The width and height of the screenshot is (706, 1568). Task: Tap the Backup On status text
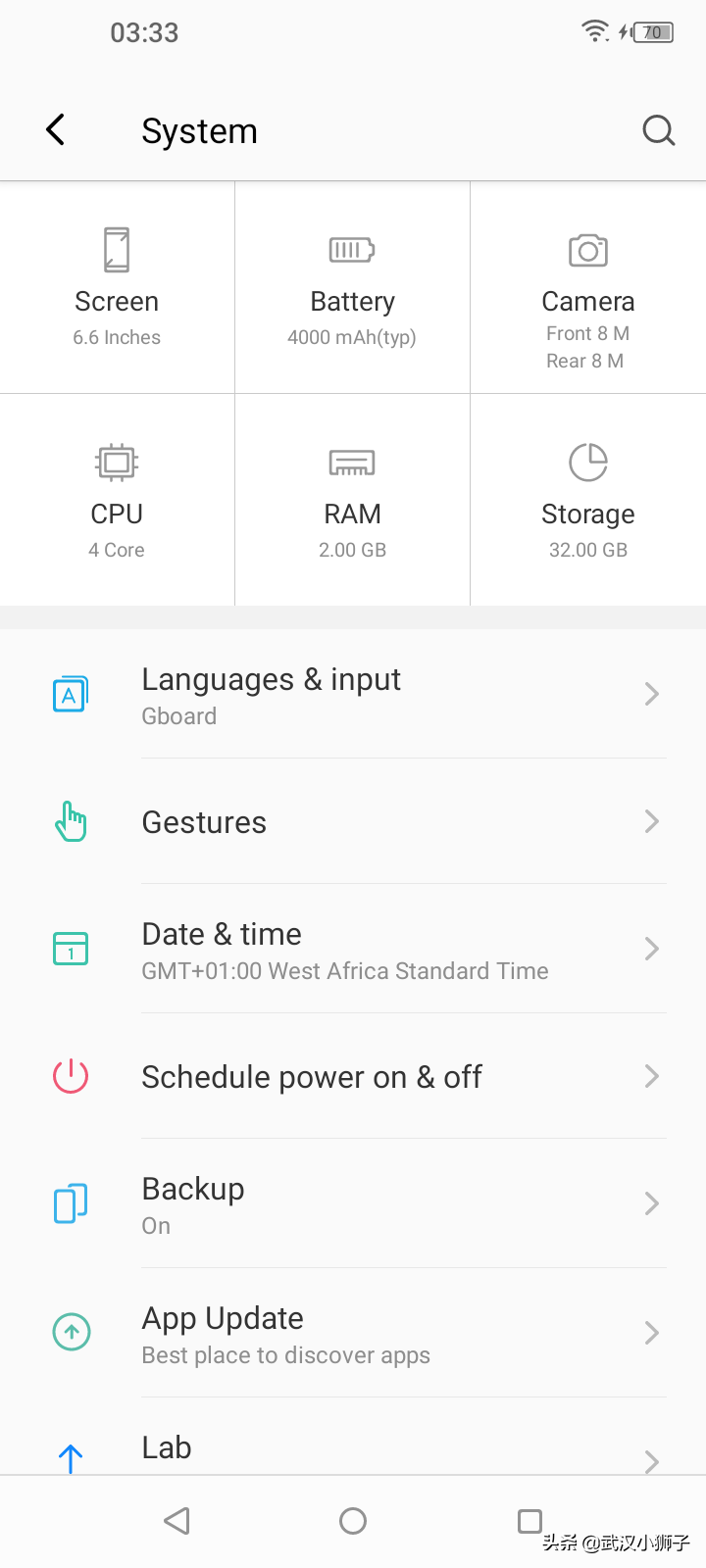coord(156,1226)
